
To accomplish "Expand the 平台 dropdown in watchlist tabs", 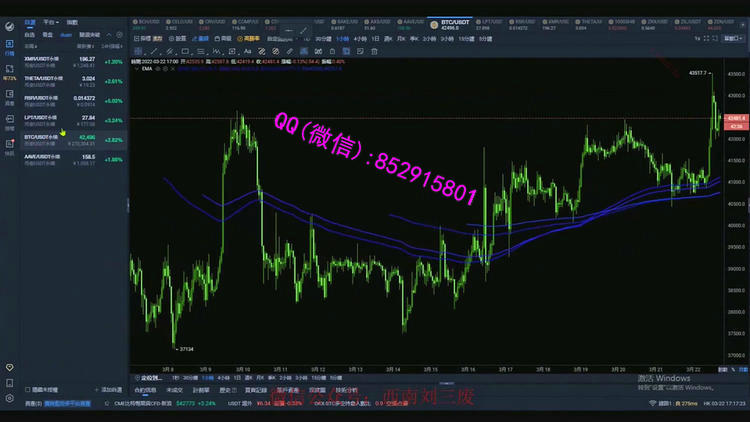I will [50, 21].
